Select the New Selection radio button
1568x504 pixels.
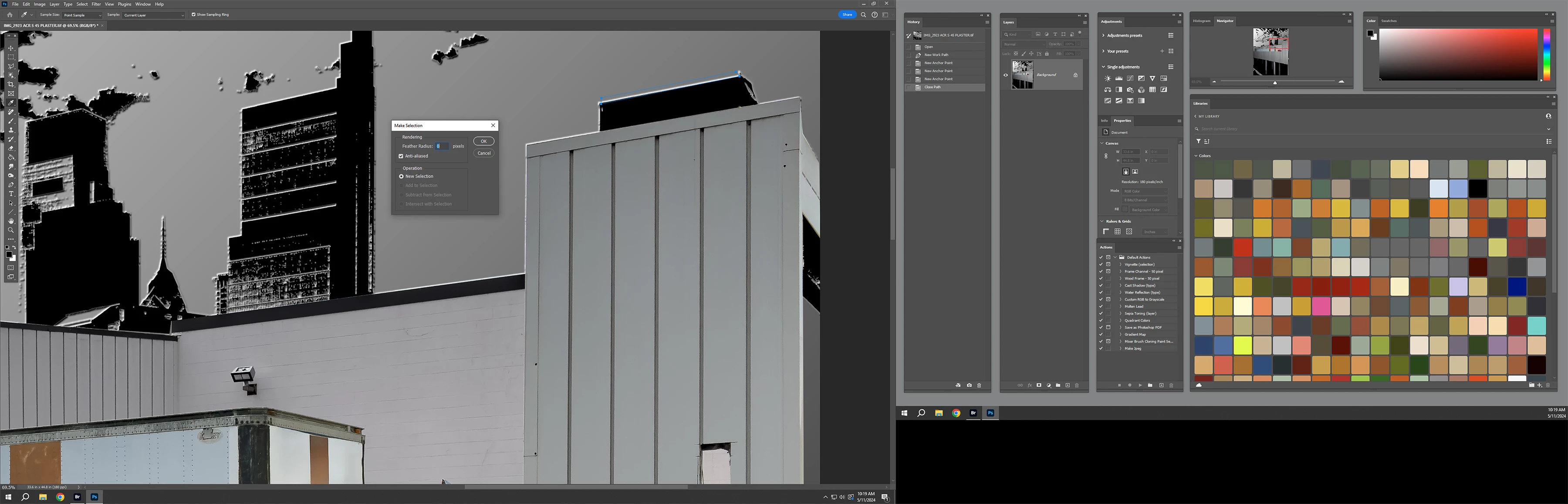[402, 176]
